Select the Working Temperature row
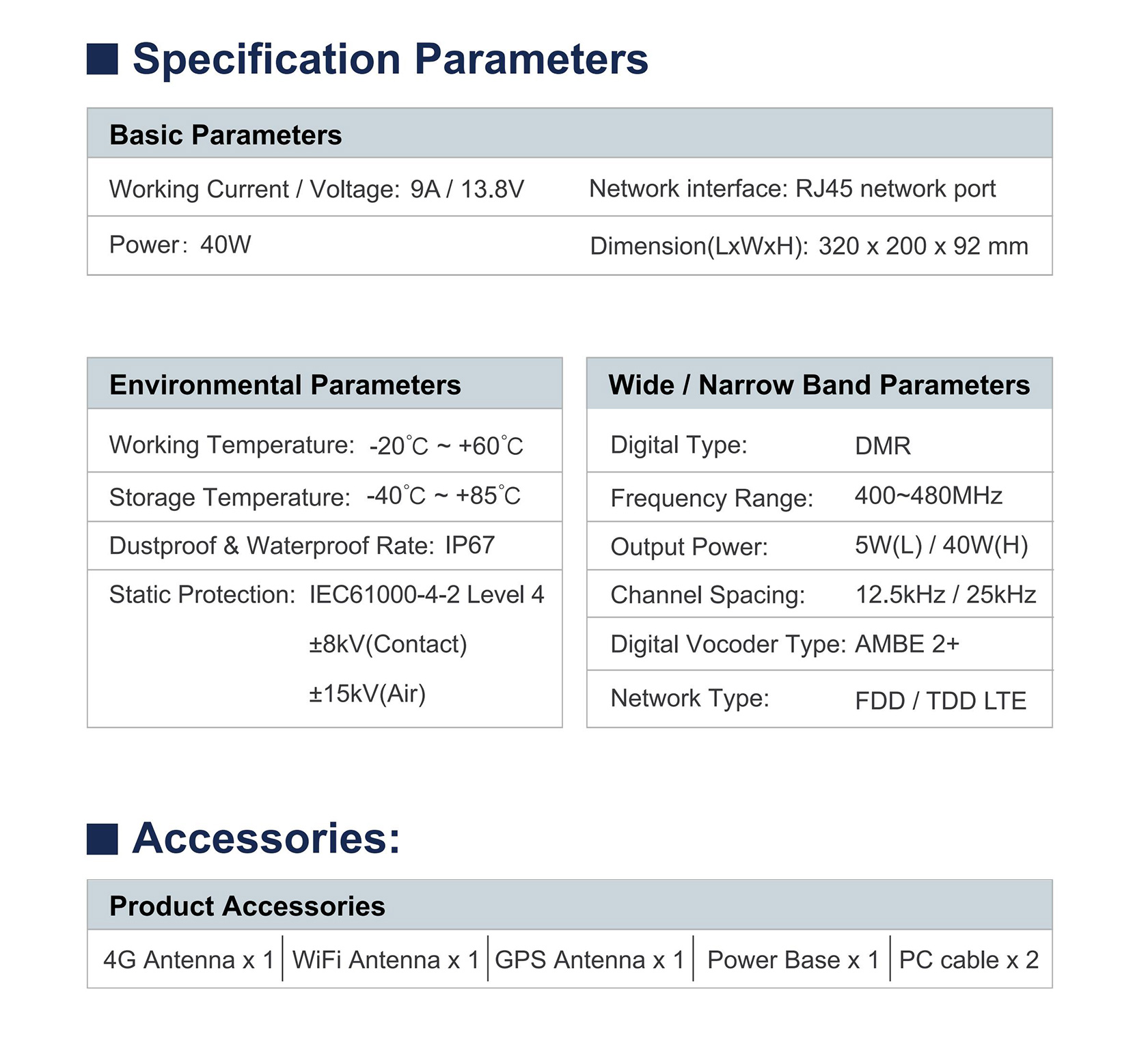 316,445
